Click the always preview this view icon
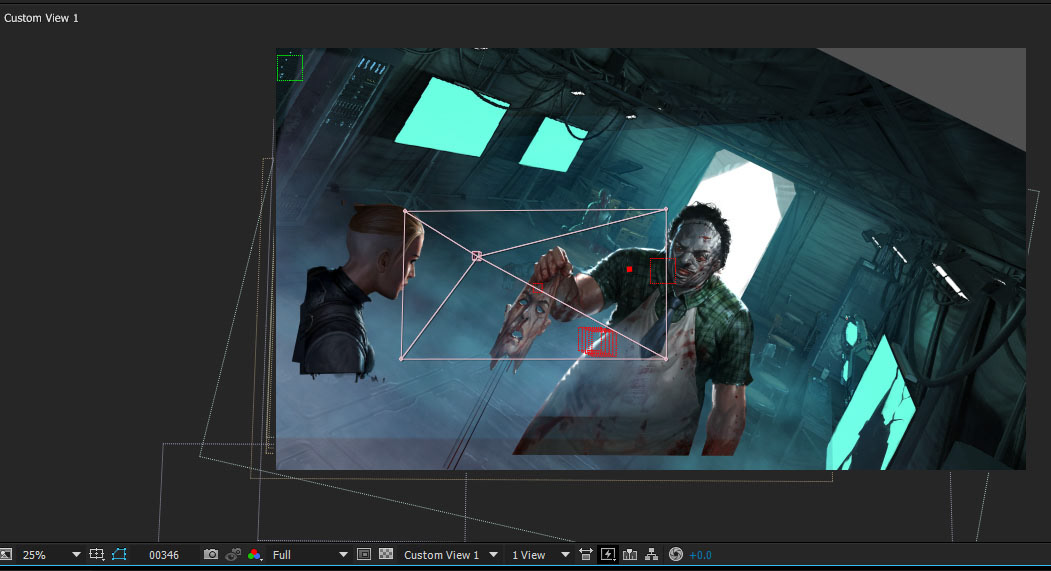 (5, 554)
